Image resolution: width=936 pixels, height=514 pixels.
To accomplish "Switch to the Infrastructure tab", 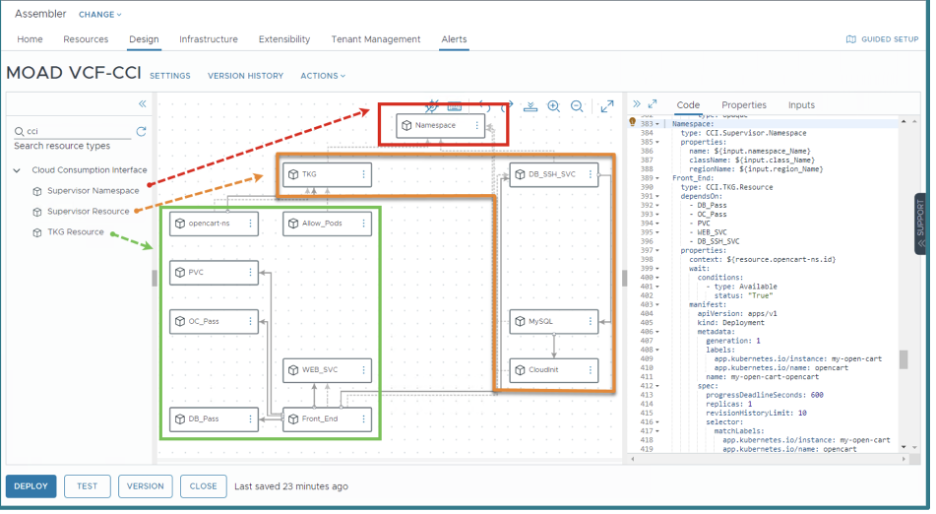I will coord(208,40).
